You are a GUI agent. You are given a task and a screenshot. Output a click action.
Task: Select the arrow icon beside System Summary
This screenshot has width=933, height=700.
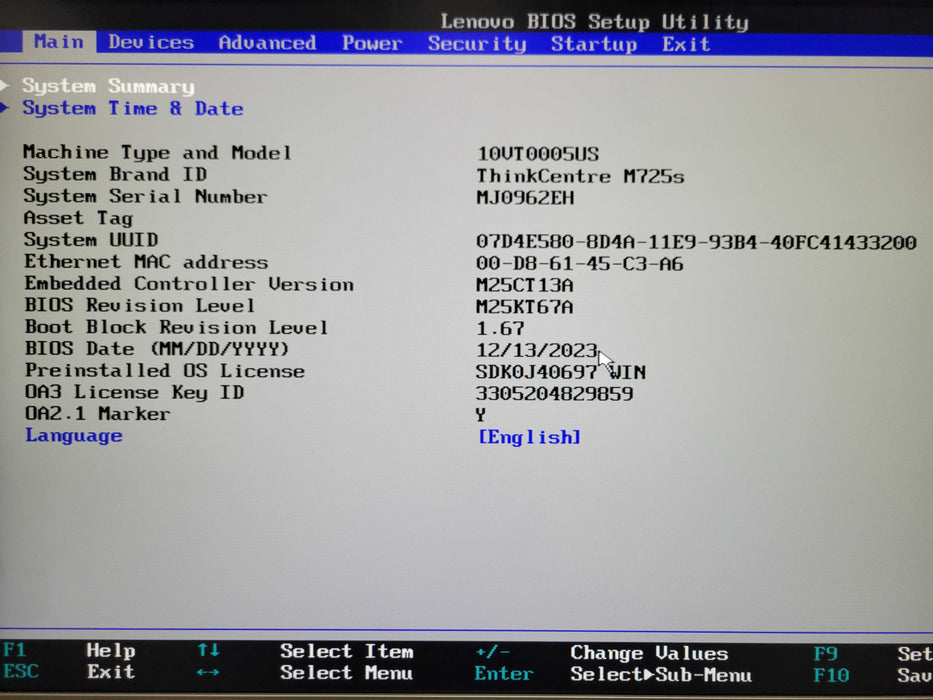(x=7, y=86)
